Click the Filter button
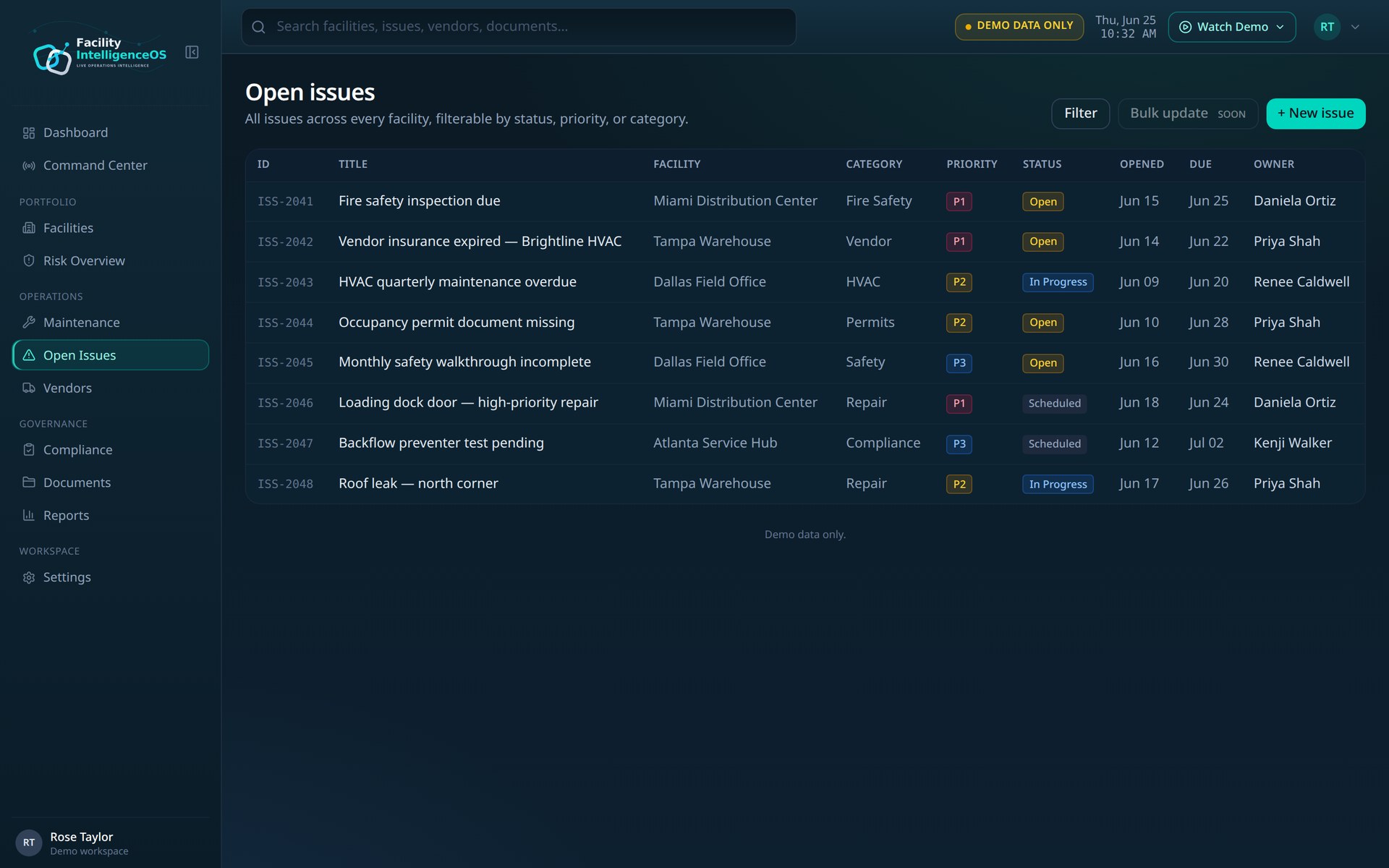1389x868 pixels. (1080, 114)
